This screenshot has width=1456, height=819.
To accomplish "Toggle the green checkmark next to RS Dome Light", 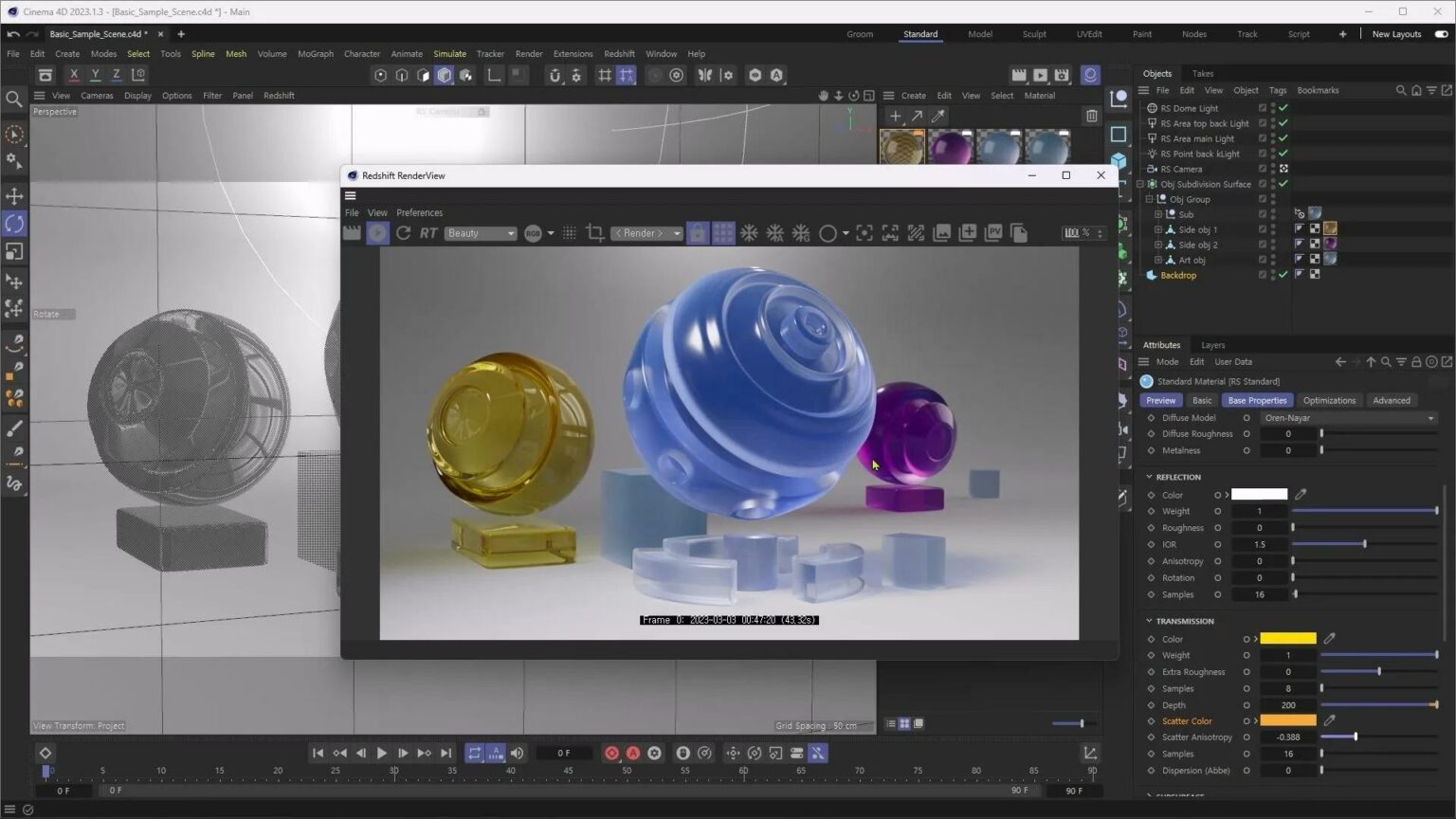I will (x=1283, y=107).
